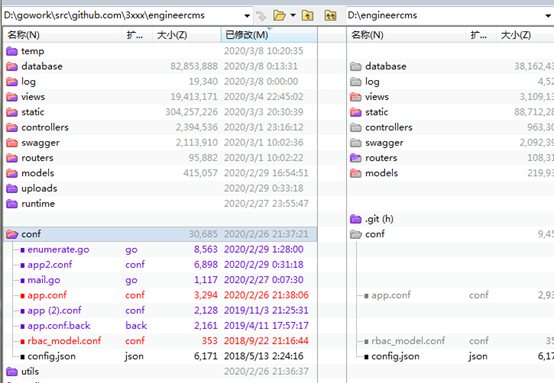The height and width of the screenshot is (383, 554).
Task: Select config.json in the right pane
Action: 395,356
